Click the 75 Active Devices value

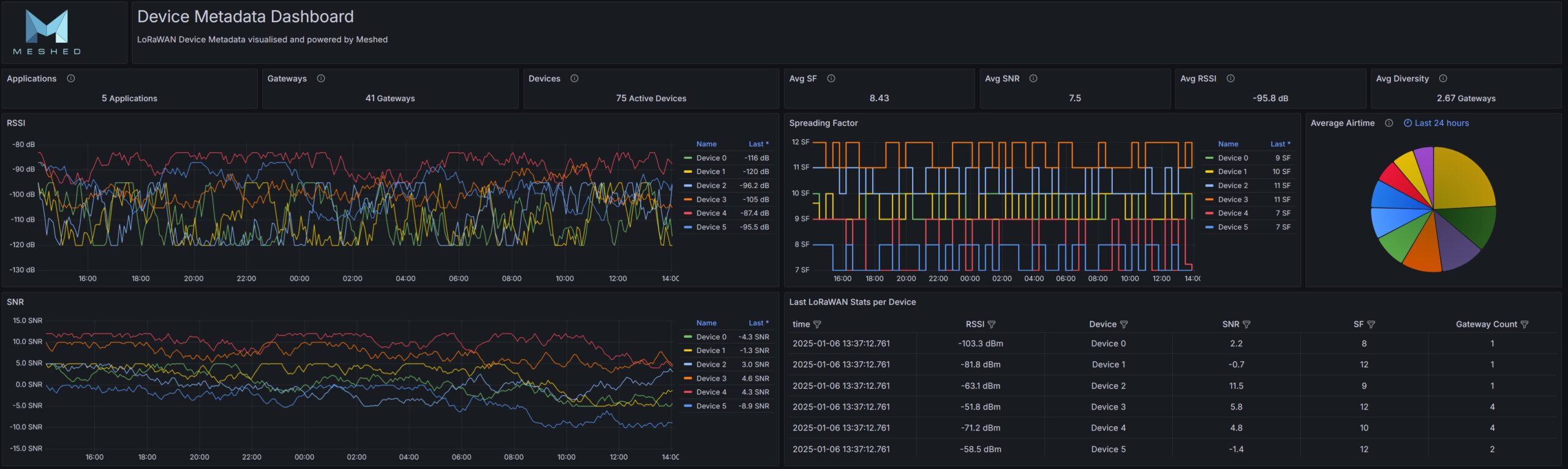pyautogui.click(x=651, y=98)
